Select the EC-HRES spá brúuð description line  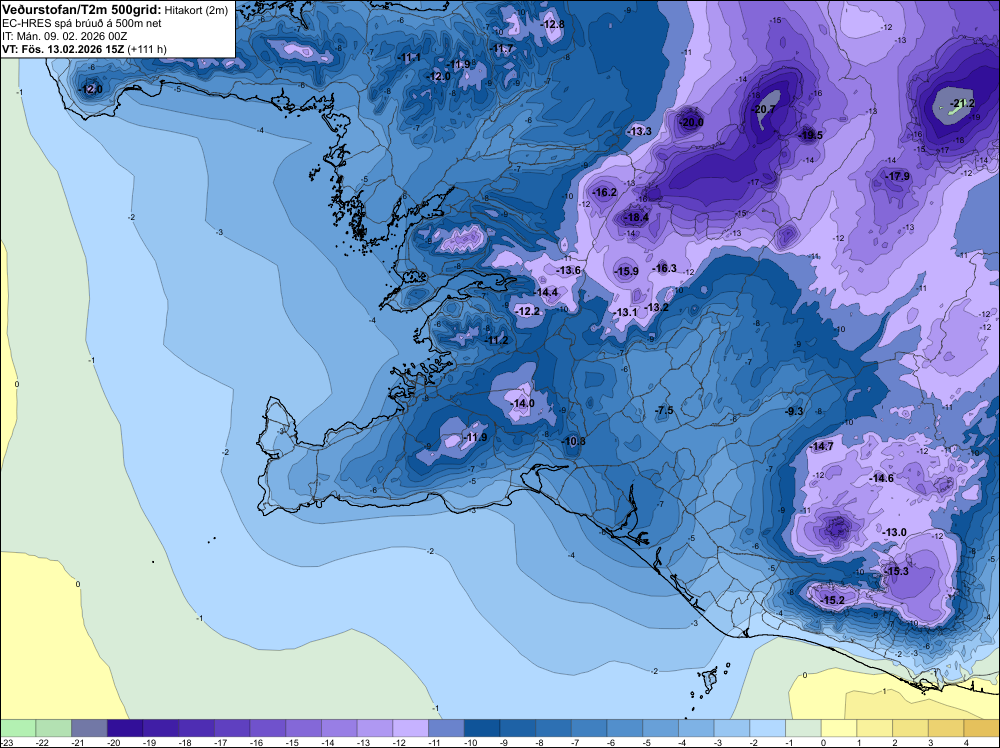[82, 24]
